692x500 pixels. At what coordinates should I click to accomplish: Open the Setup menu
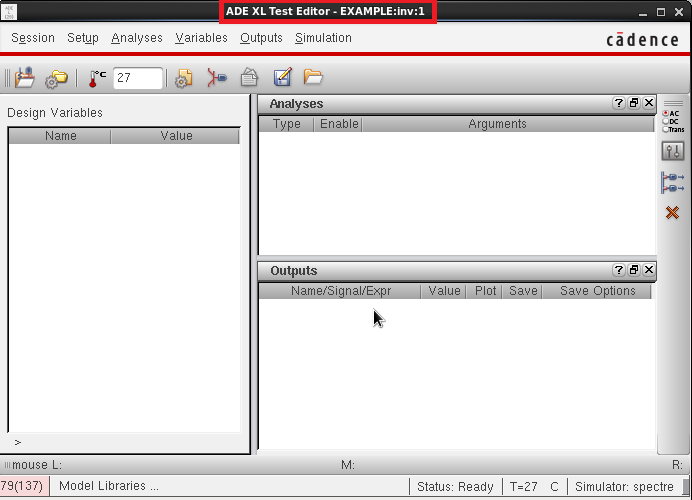pyautogui.click(x=83, y=38)
